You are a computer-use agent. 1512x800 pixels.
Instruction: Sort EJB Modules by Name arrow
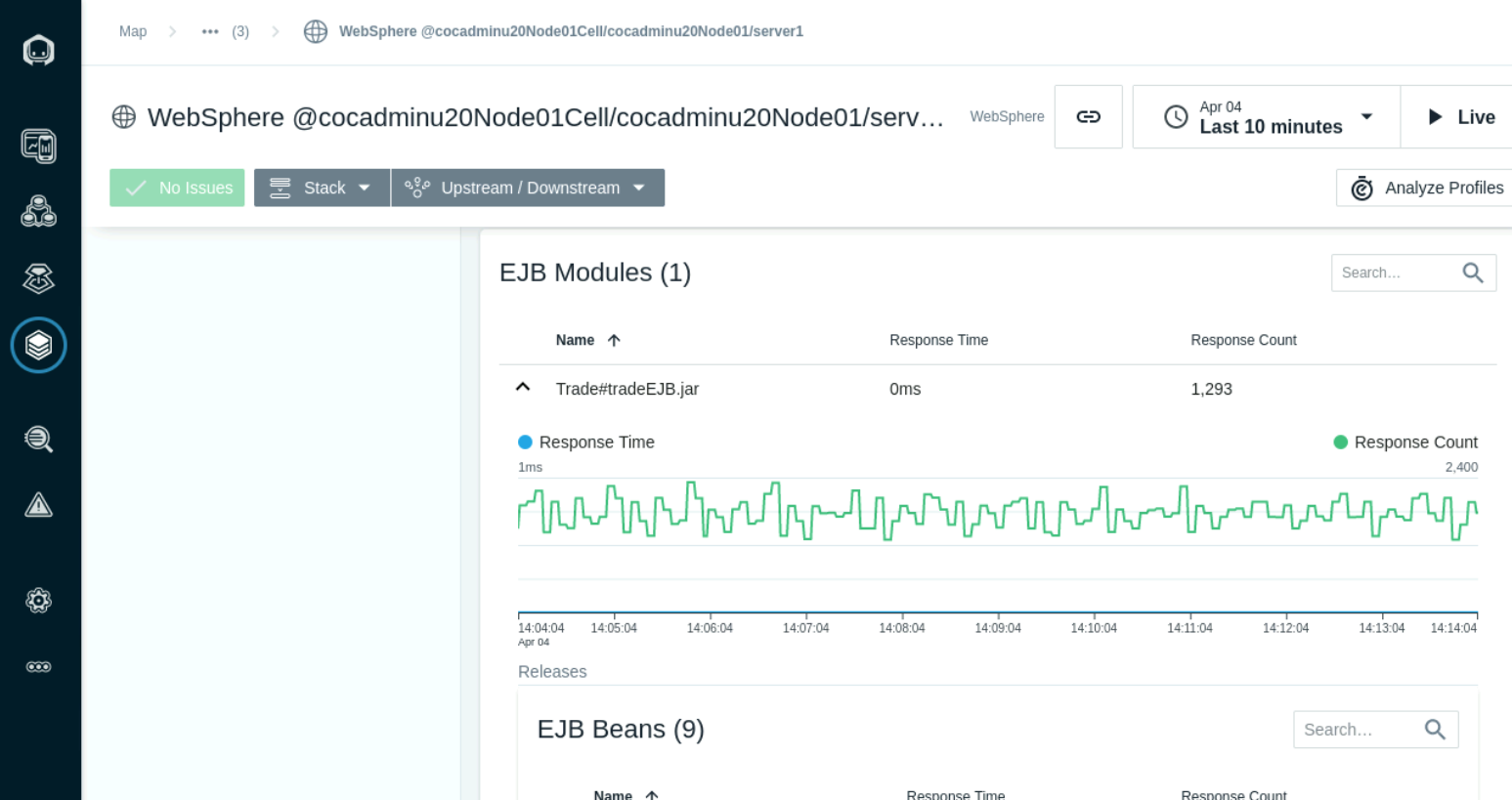[x=614, y=340]
